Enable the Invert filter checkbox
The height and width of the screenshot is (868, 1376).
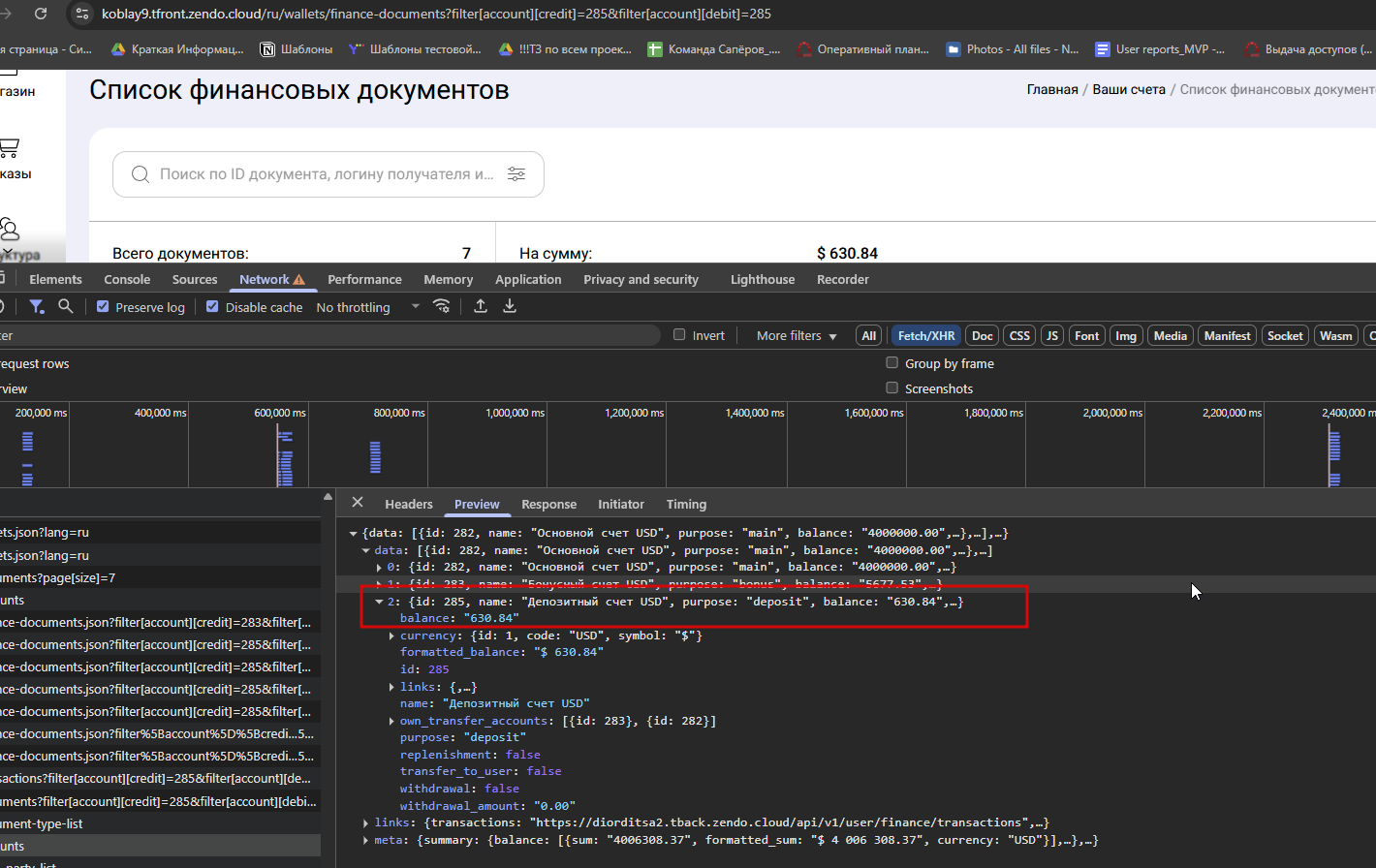click(x=679, y=334)
